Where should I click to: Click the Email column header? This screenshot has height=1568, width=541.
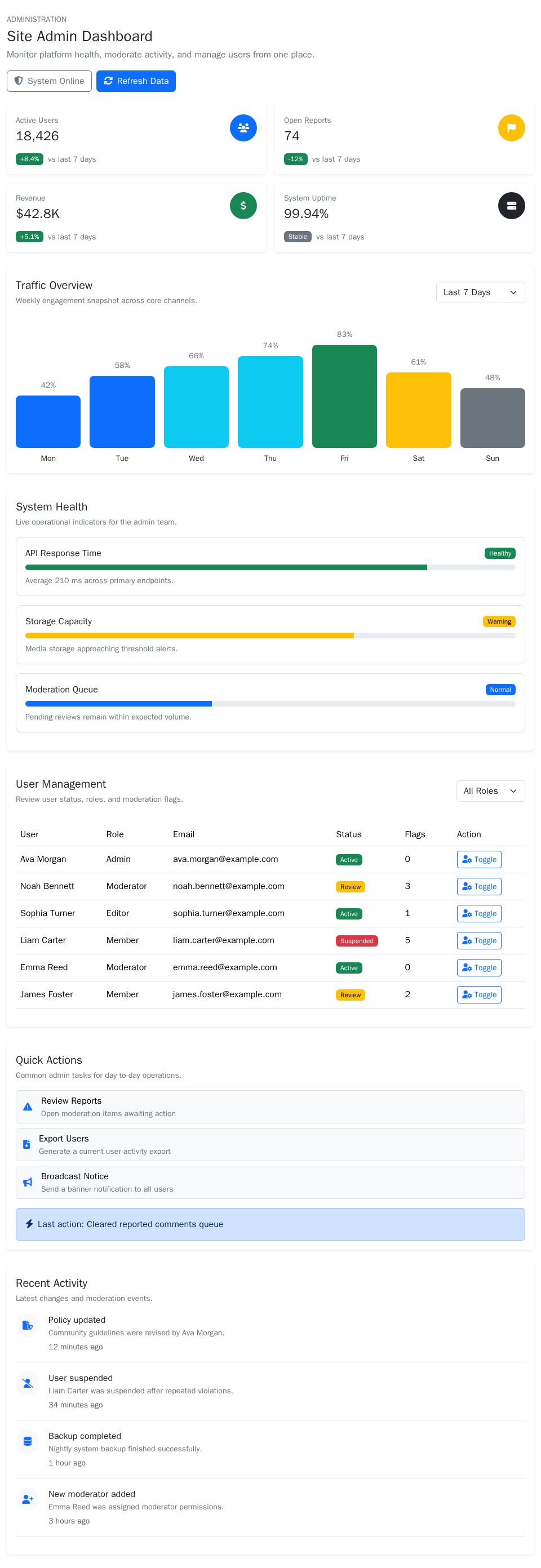pos(184,834)
